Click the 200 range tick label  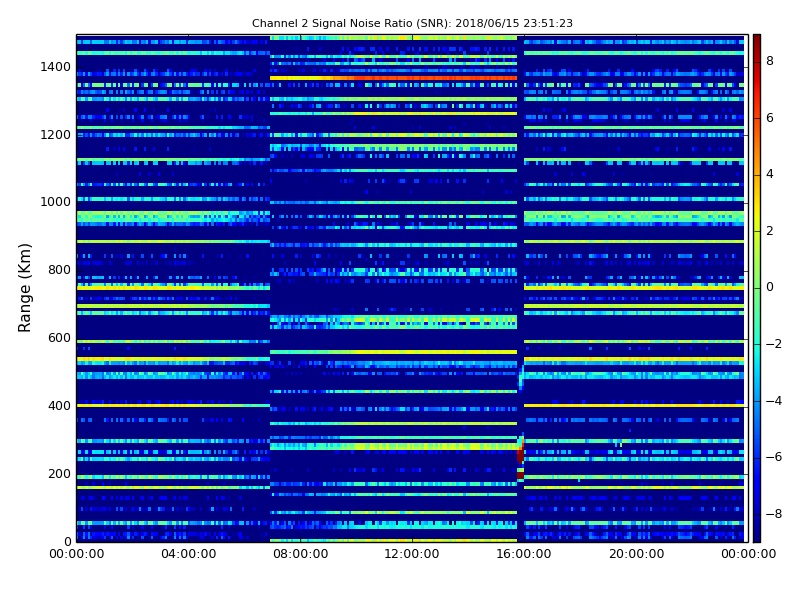59,473
